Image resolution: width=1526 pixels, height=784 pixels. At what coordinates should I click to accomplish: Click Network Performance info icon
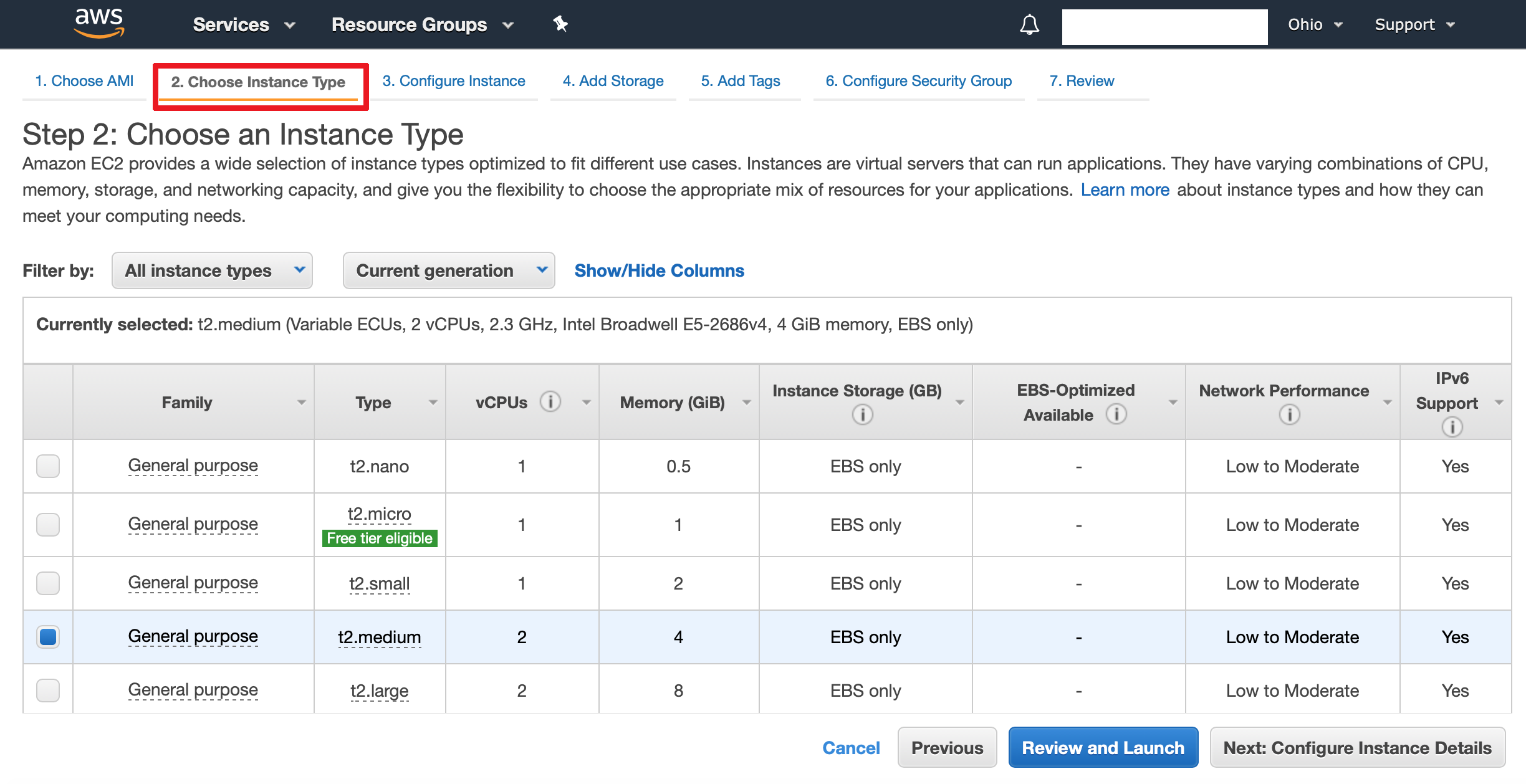(x=1289, y=414)
